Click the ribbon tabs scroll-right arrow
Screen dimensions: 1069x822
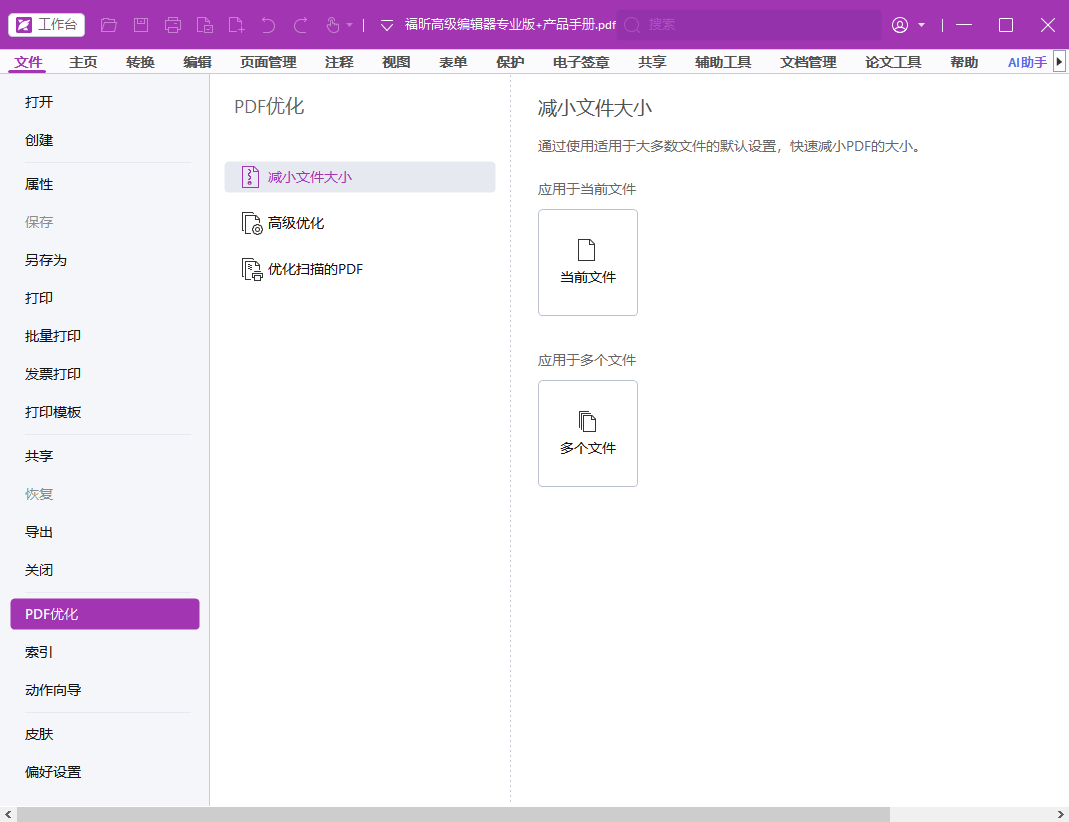(1059, 61)
